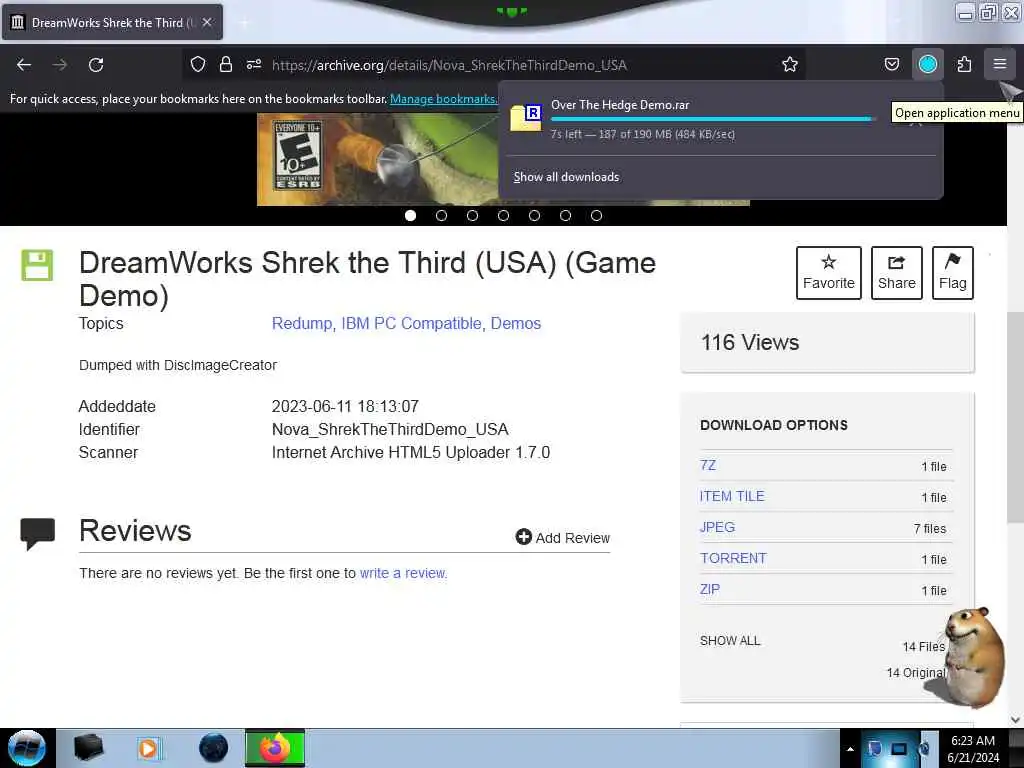Click the taskbar clock showing 6:23 AM
1024x768 pixels.
tap(973, 748)
